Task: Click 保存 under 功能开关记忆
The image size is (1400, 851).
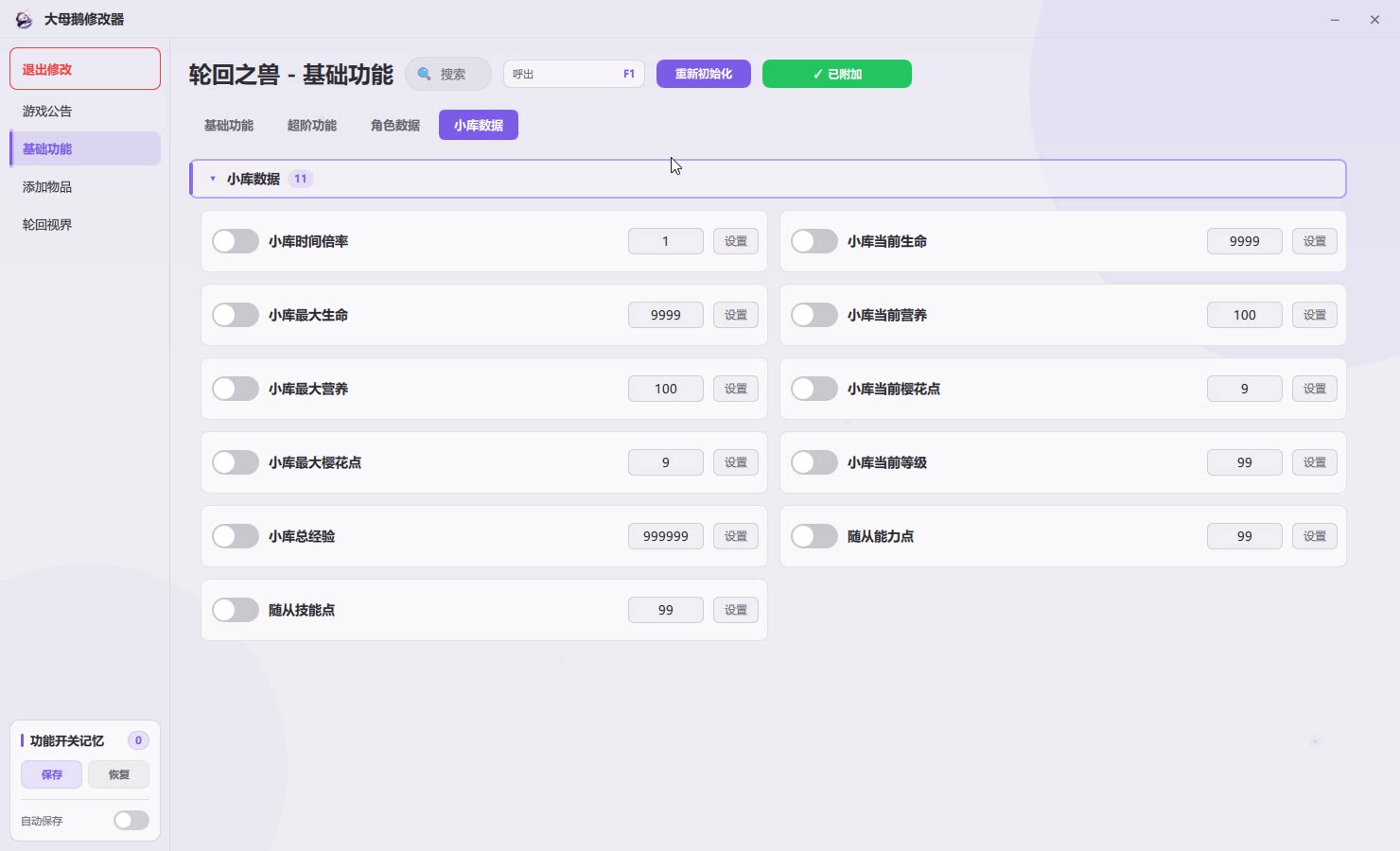Action: tap(52, 774)
